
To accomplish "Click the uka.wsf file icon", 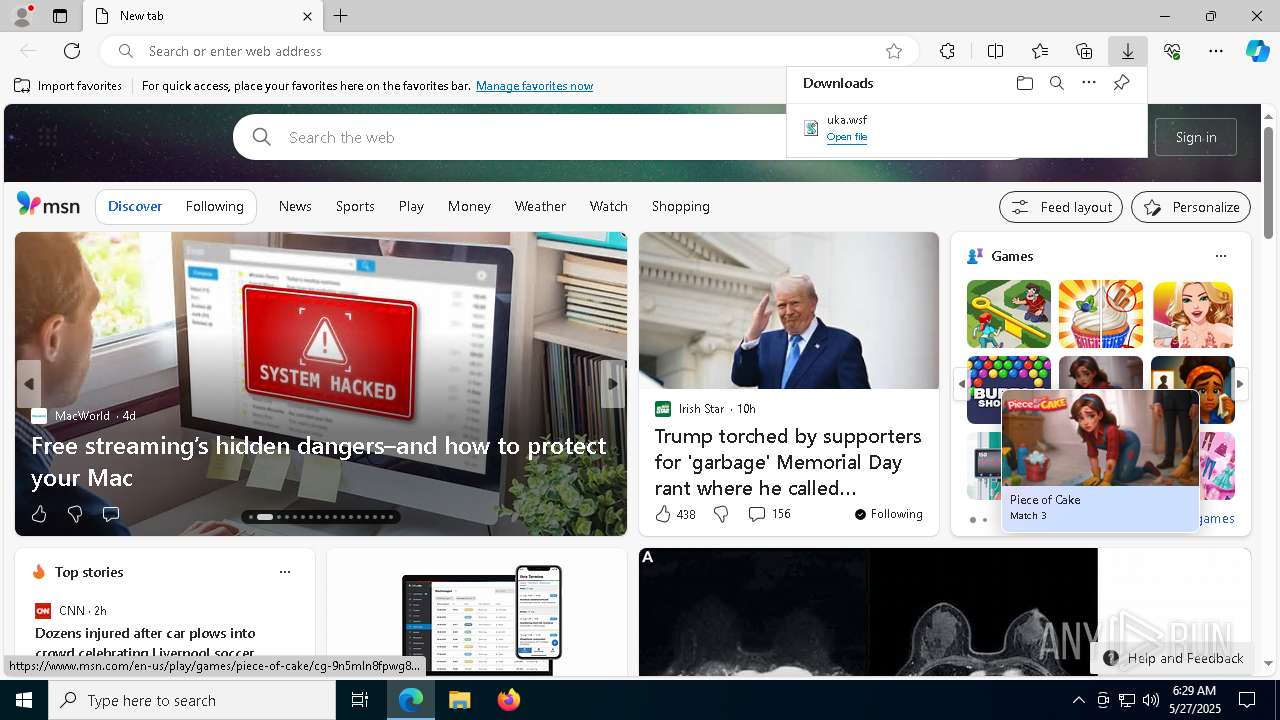I will click(811, 128).
